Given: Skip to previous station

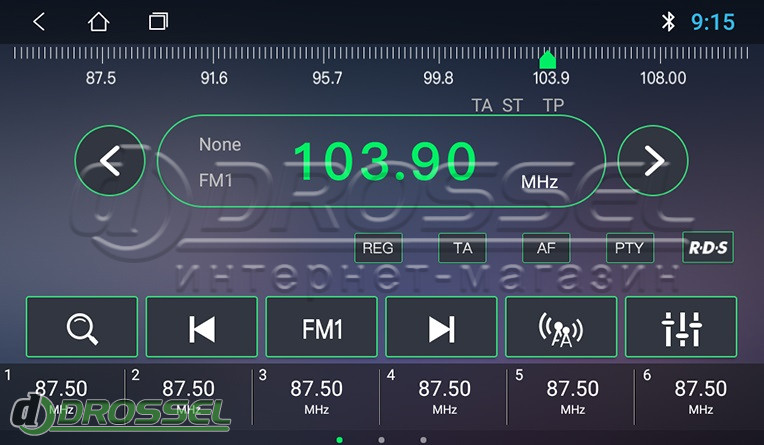Looking at the screenshot, I should pos(201,327).
